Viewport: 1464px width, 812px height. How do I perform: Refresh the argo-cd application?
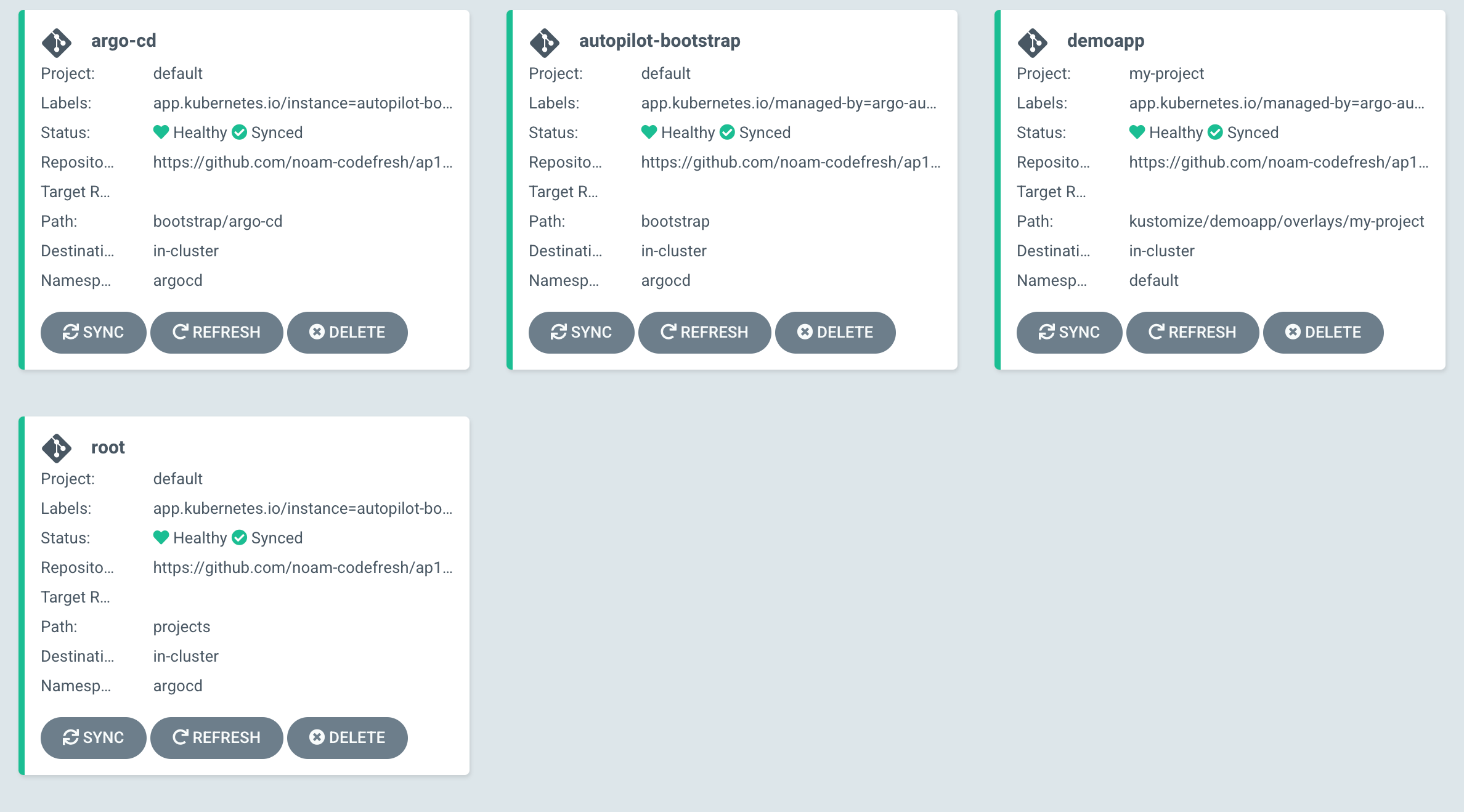tap(217, 332)
